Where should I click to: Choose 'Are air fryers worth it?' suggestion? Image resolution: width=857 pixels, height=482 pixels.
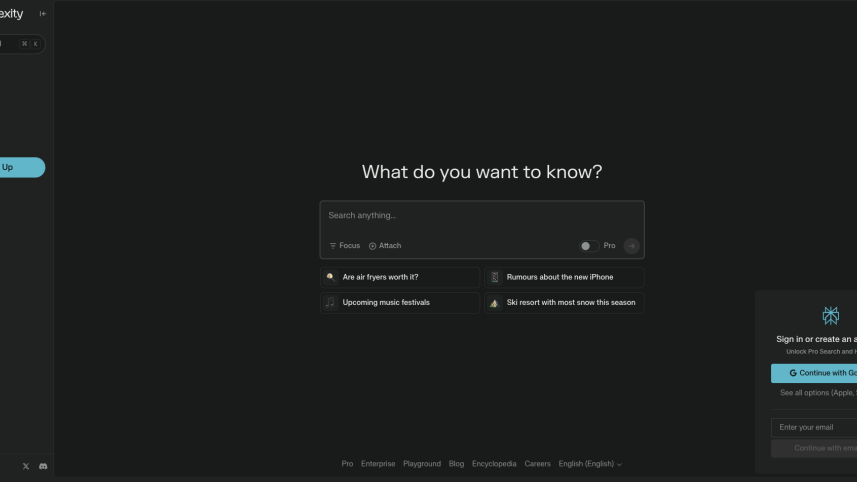pyautogui.click(x=400, y=277)
